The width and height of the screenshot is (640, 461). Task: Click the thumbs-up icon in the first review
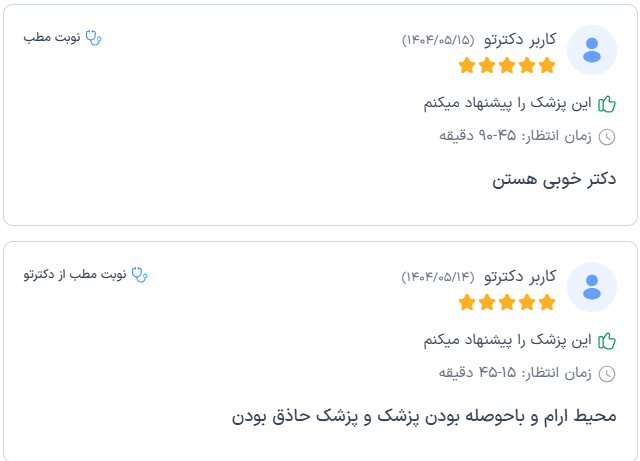click(606, 104)
